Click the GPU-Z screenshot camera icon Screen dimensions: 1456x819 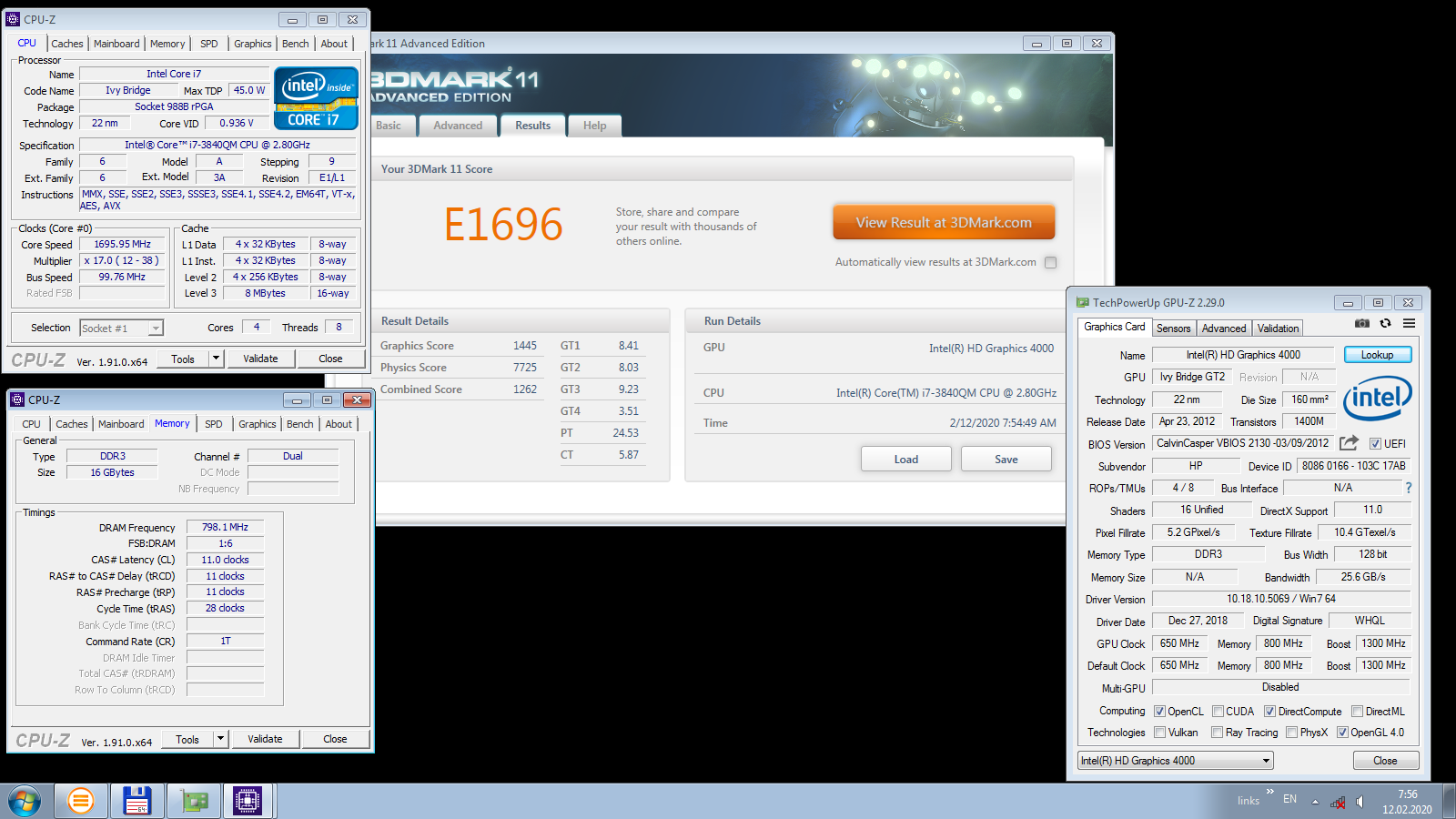click(1361, 323)
